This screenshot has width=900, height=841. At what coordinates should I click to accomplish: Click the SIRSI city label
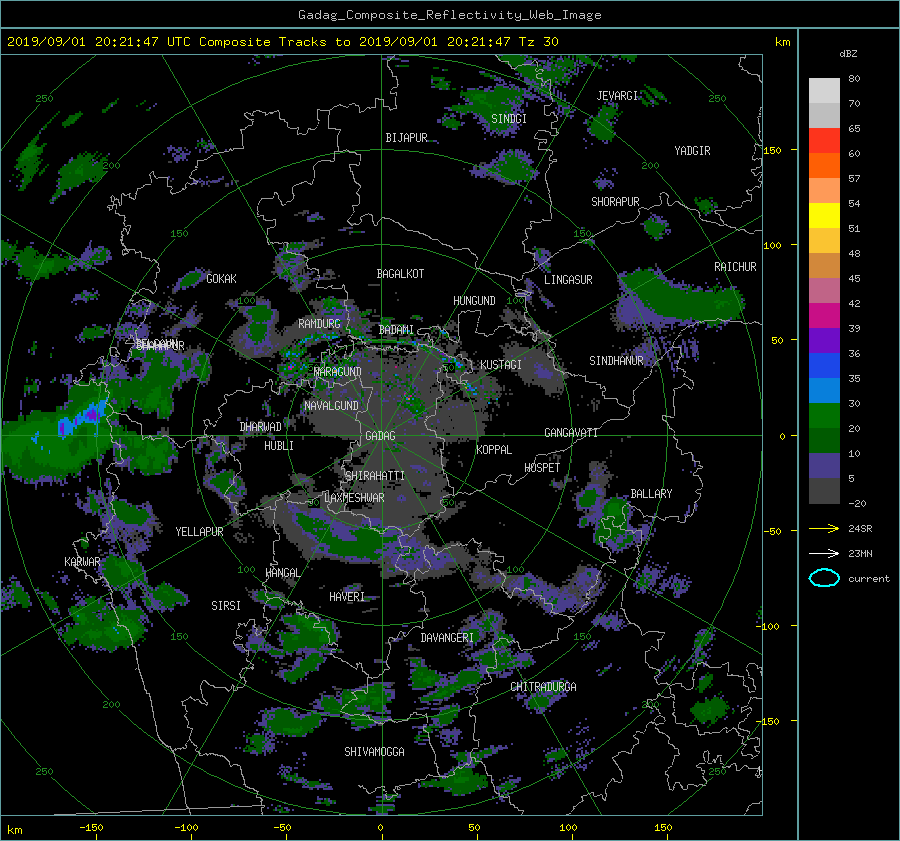click(226, 606)
